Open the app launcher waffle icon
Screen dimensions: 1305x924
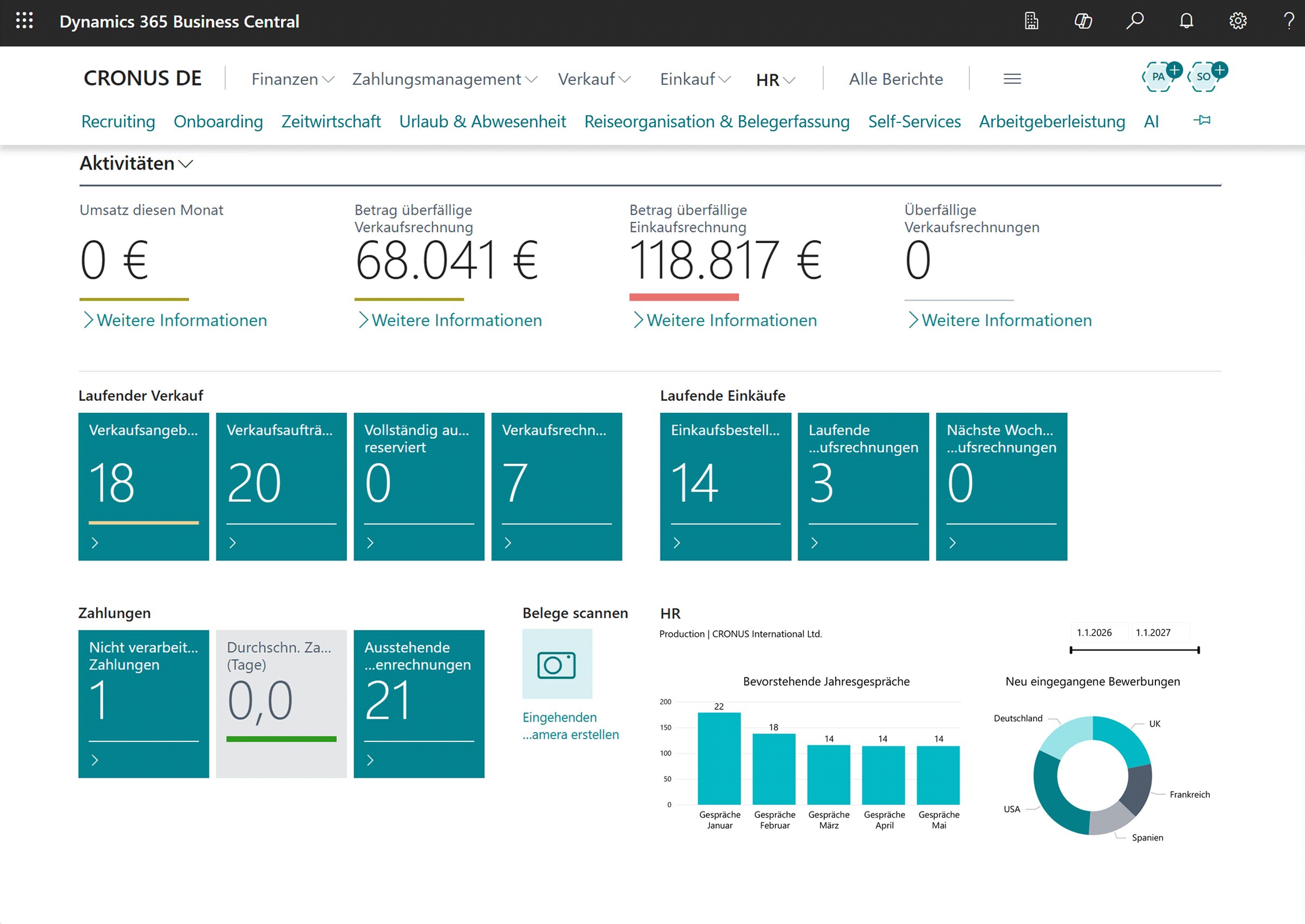[24, 21]
